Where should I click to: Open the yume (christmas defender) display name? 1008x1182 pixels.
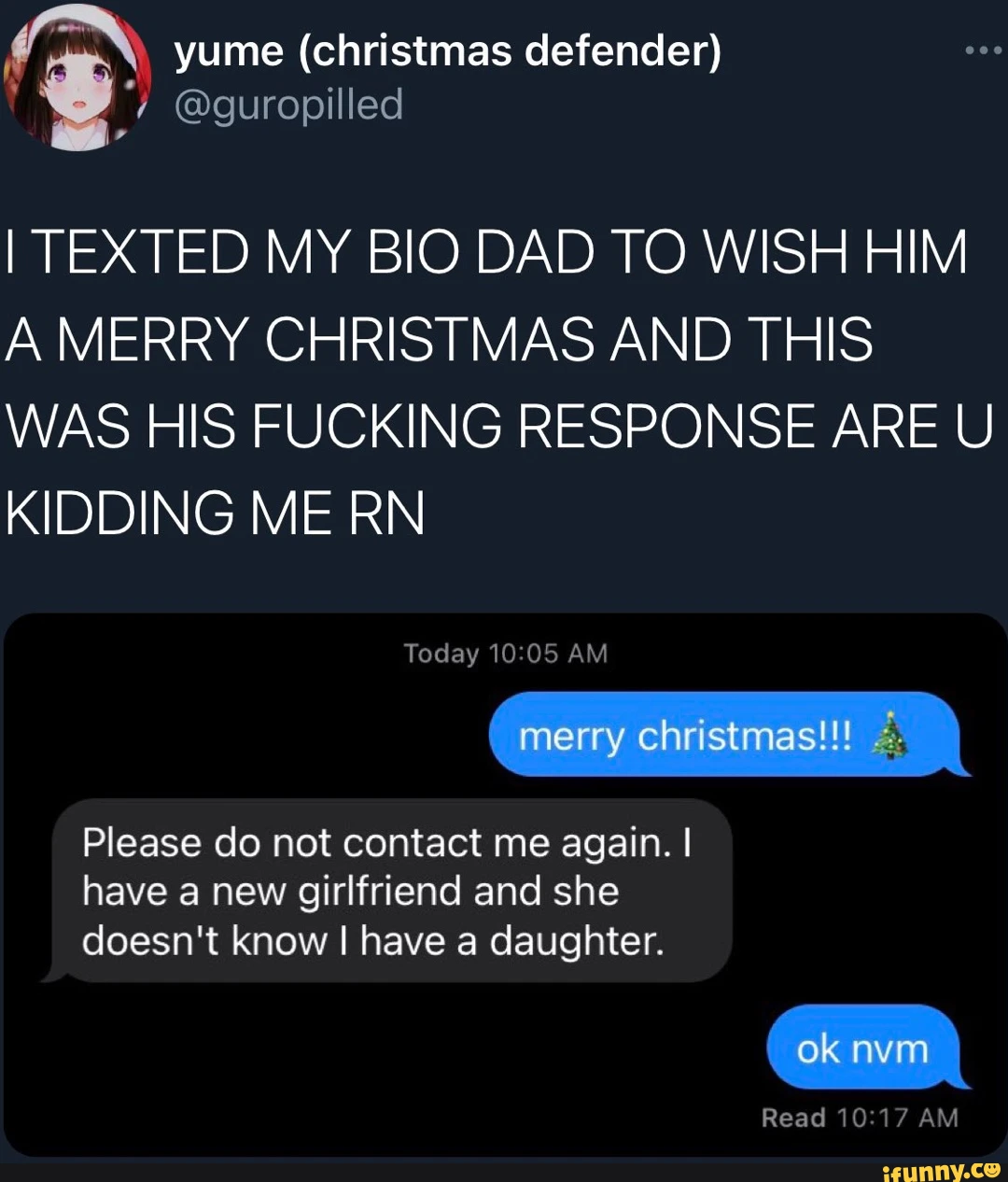(448, 51)
